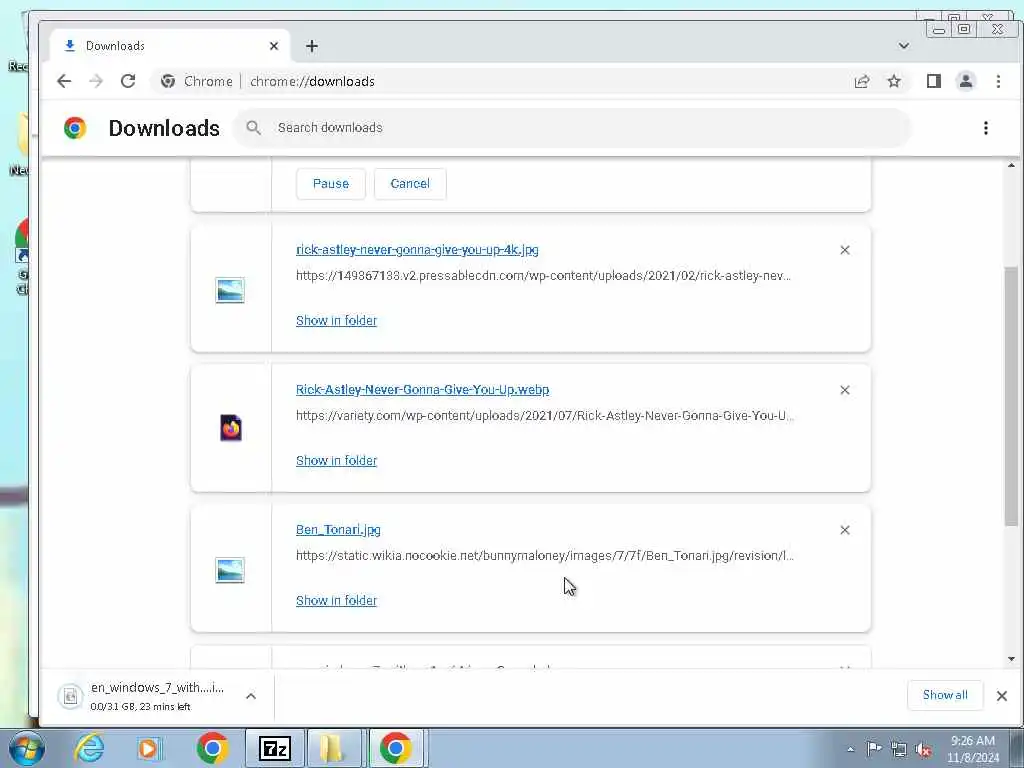Show rick-astley 4k jpg in folder
1024x768 pixels.
tap(336, 321)
